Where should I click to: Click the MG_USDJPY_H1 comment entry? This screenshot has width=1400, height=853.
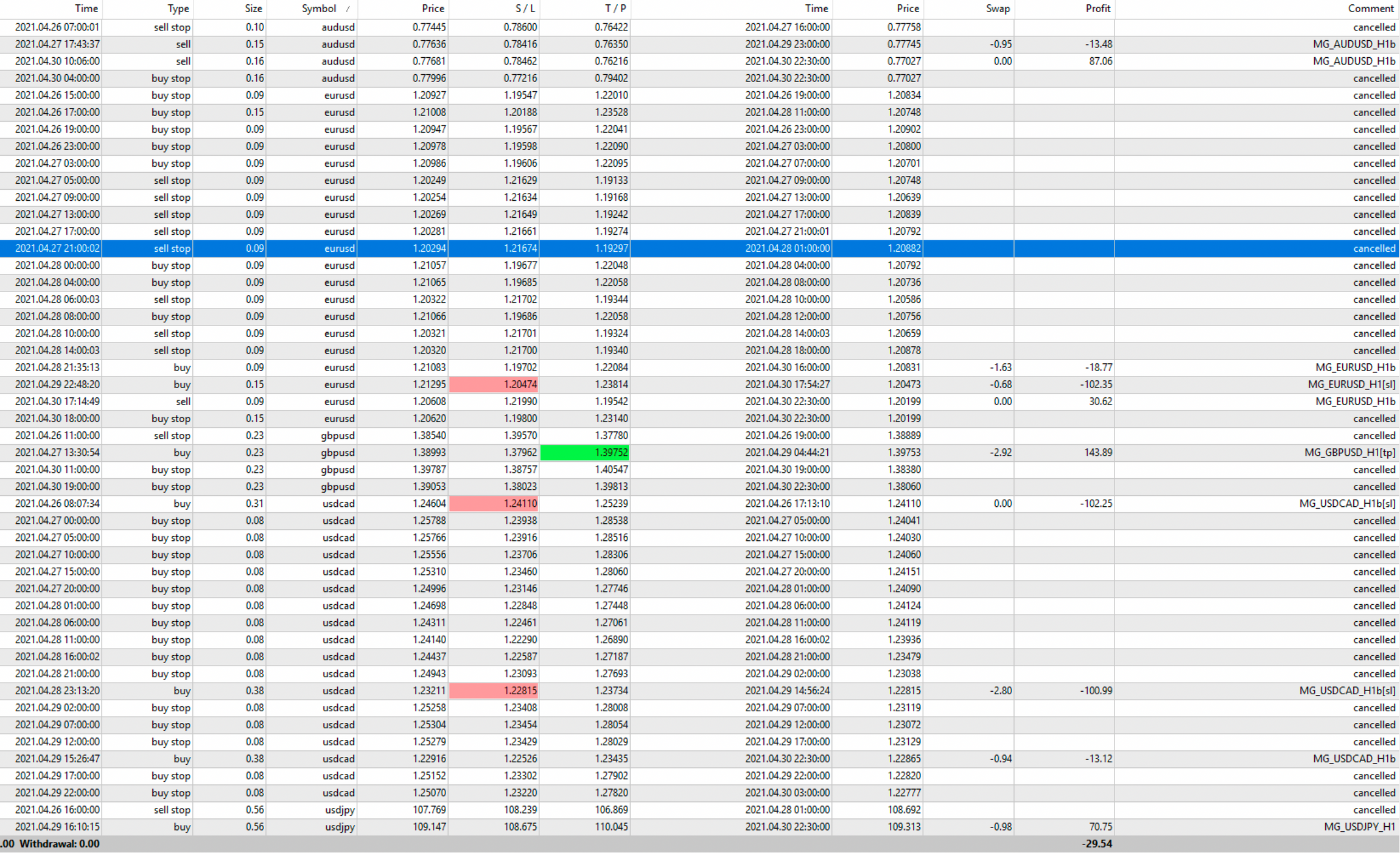click(1359, 827)
